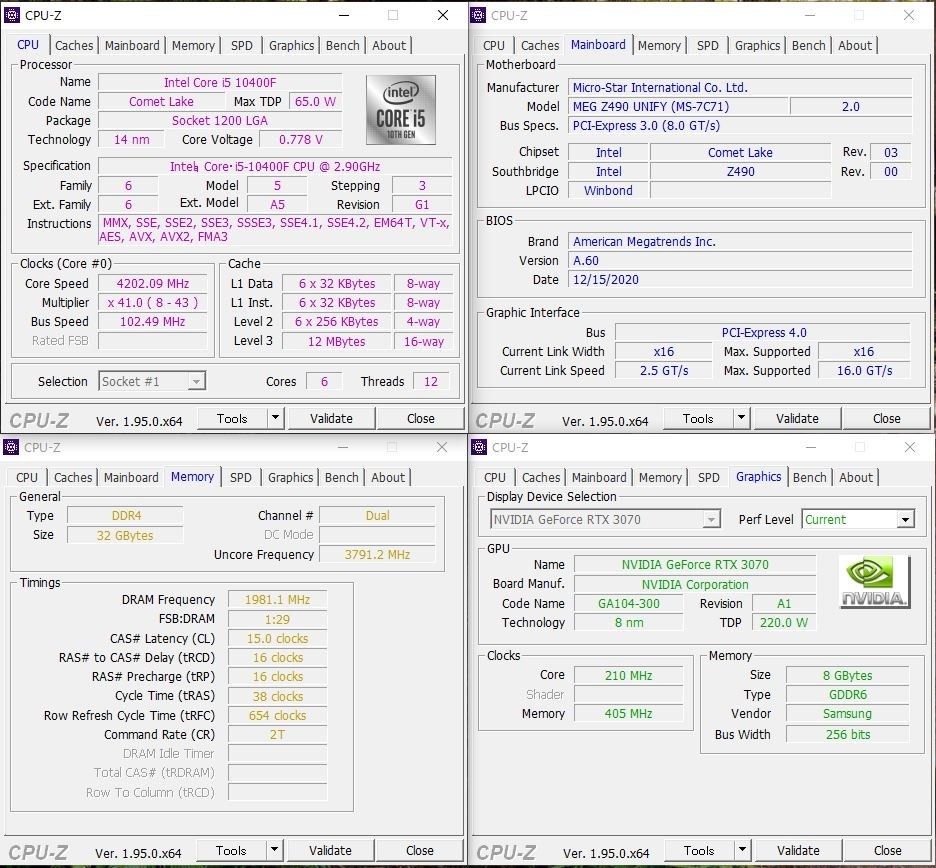936x868 pixels.
Task: Switch to the Caches tab in the Memory window
Action: [x=73, y=478]
